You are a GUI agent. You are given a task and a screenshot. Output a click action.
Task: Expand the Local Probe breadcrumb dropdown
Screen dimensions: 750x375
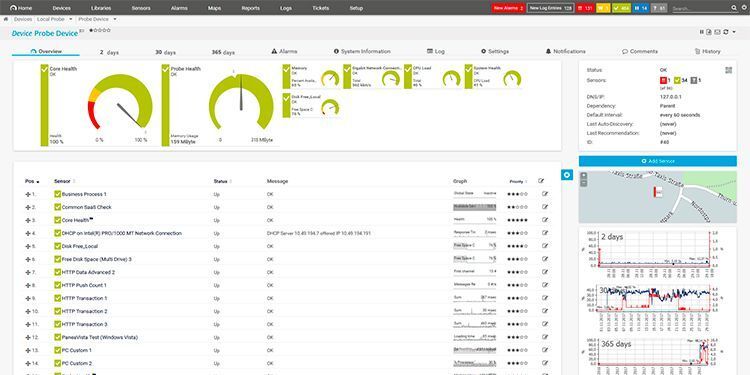point(71,20)
